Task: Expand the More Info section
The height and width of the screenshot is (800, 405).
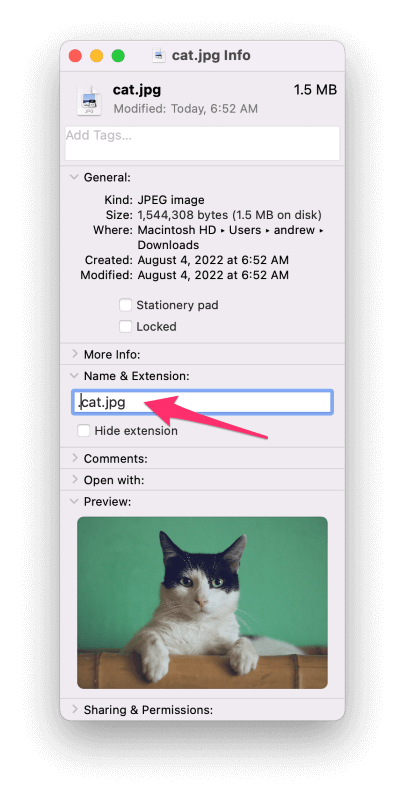Action: coord(74,354)
